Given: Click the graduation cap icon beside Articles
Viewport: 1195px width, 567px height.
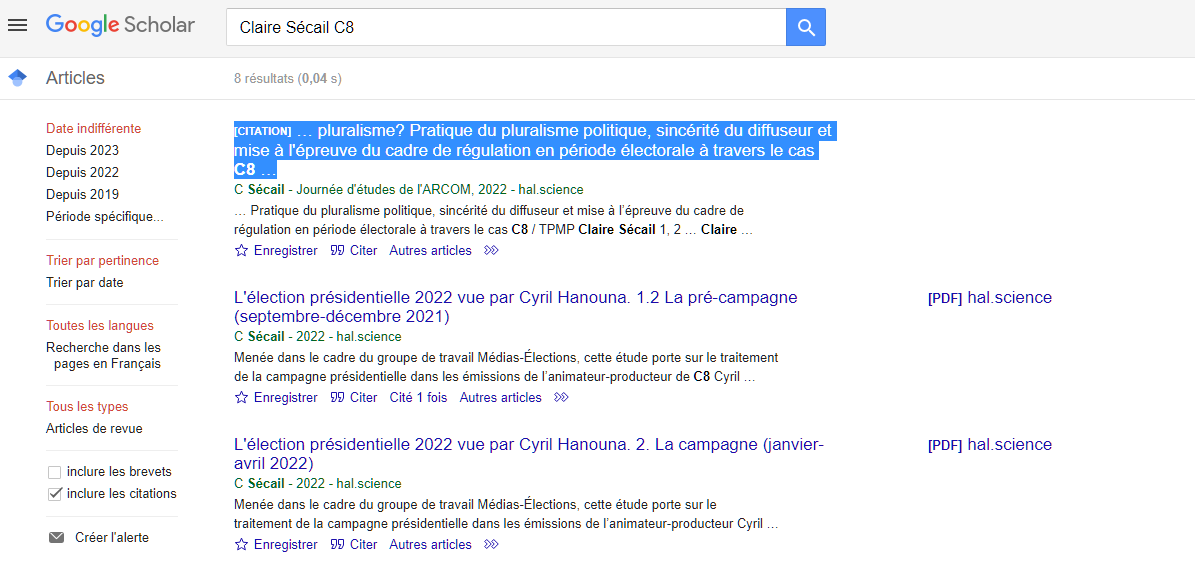Looking at the screenshot, I should click(17, 78).
